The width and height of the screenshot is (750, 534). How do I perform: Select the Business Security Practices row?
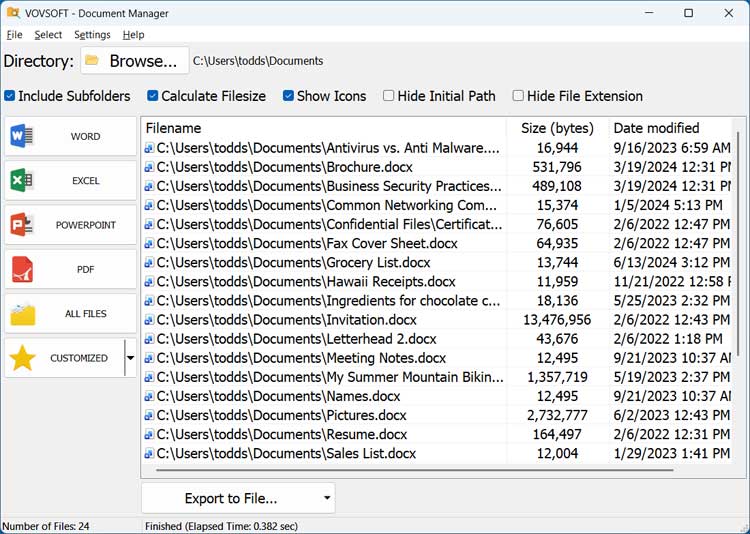437,186
